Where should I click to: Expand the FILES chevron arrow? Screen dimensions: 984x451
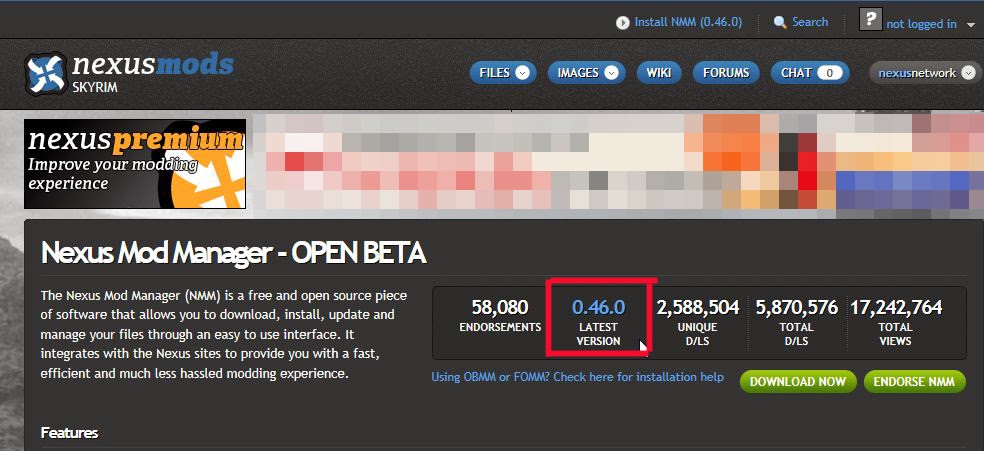[522, 73]
